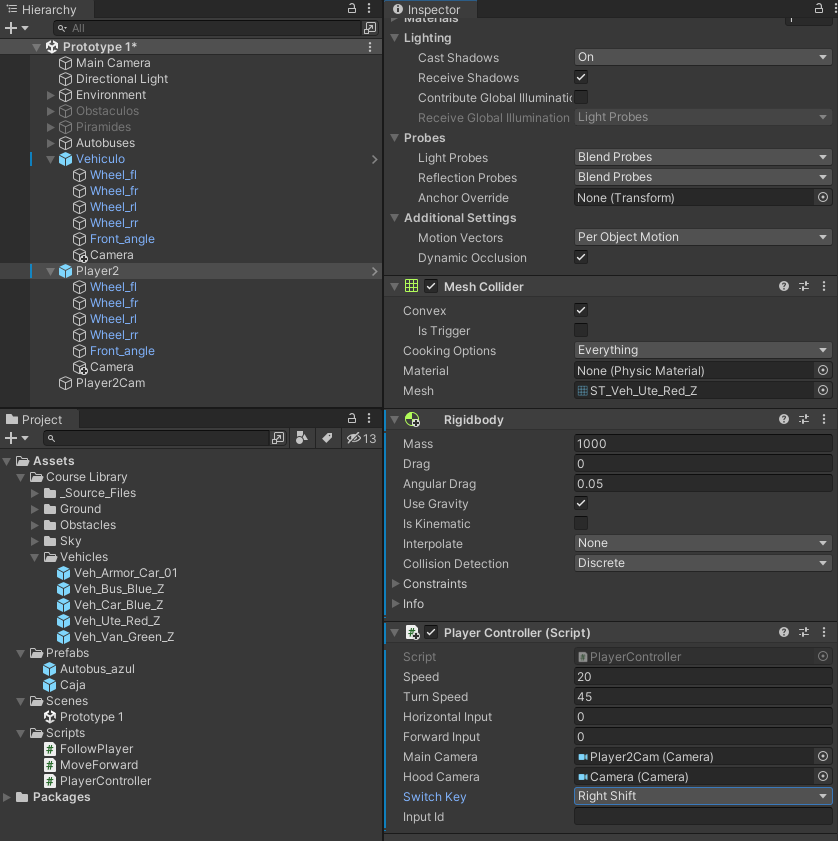
Task: Open Vehiculo prefab with its arrow
Action: click(x=374, y=159)
